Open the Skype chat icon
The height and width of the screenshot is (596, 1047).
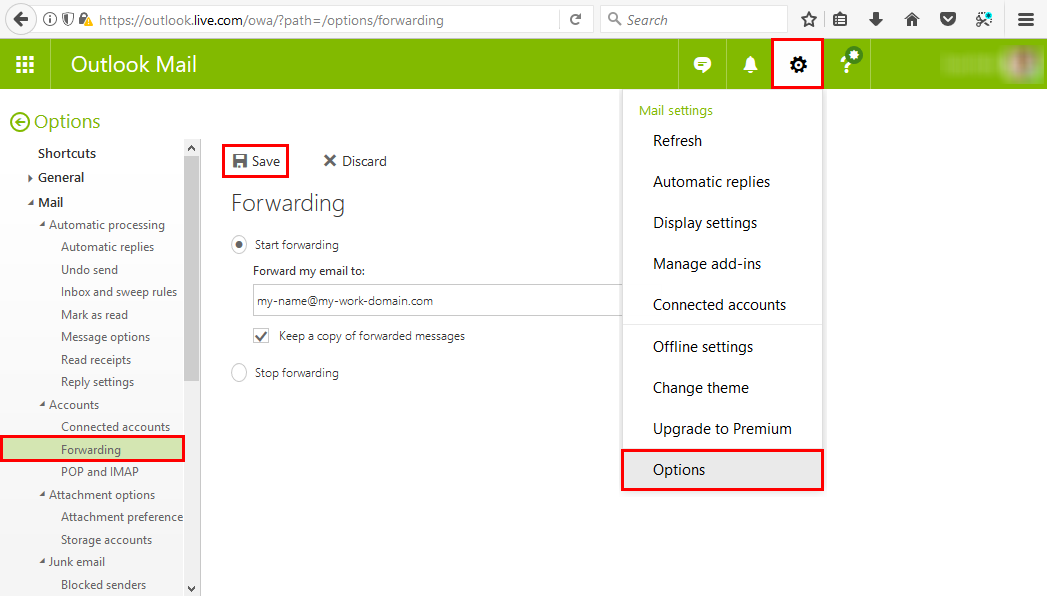[702, 65]
